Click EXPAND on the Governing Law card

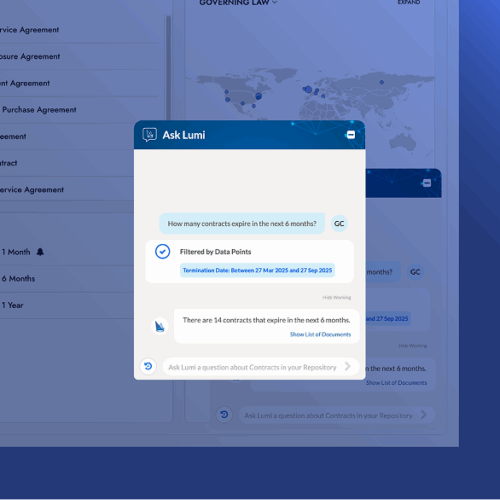point(409,2)
